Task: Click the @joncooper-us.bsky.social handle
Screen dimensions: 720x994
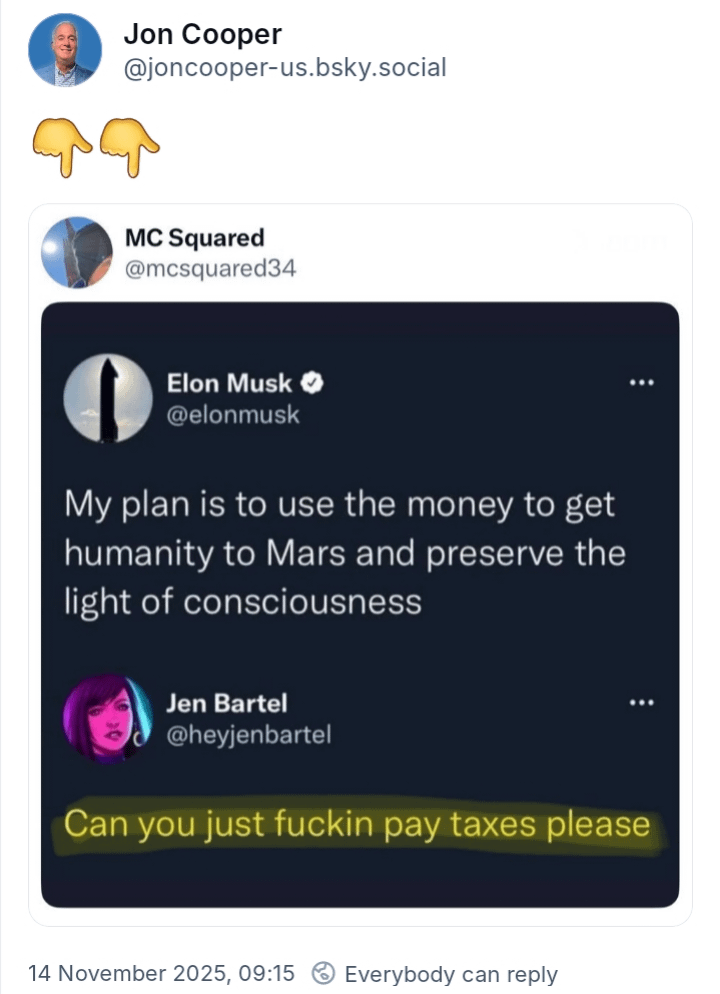Action: click(x=284, y=68)
